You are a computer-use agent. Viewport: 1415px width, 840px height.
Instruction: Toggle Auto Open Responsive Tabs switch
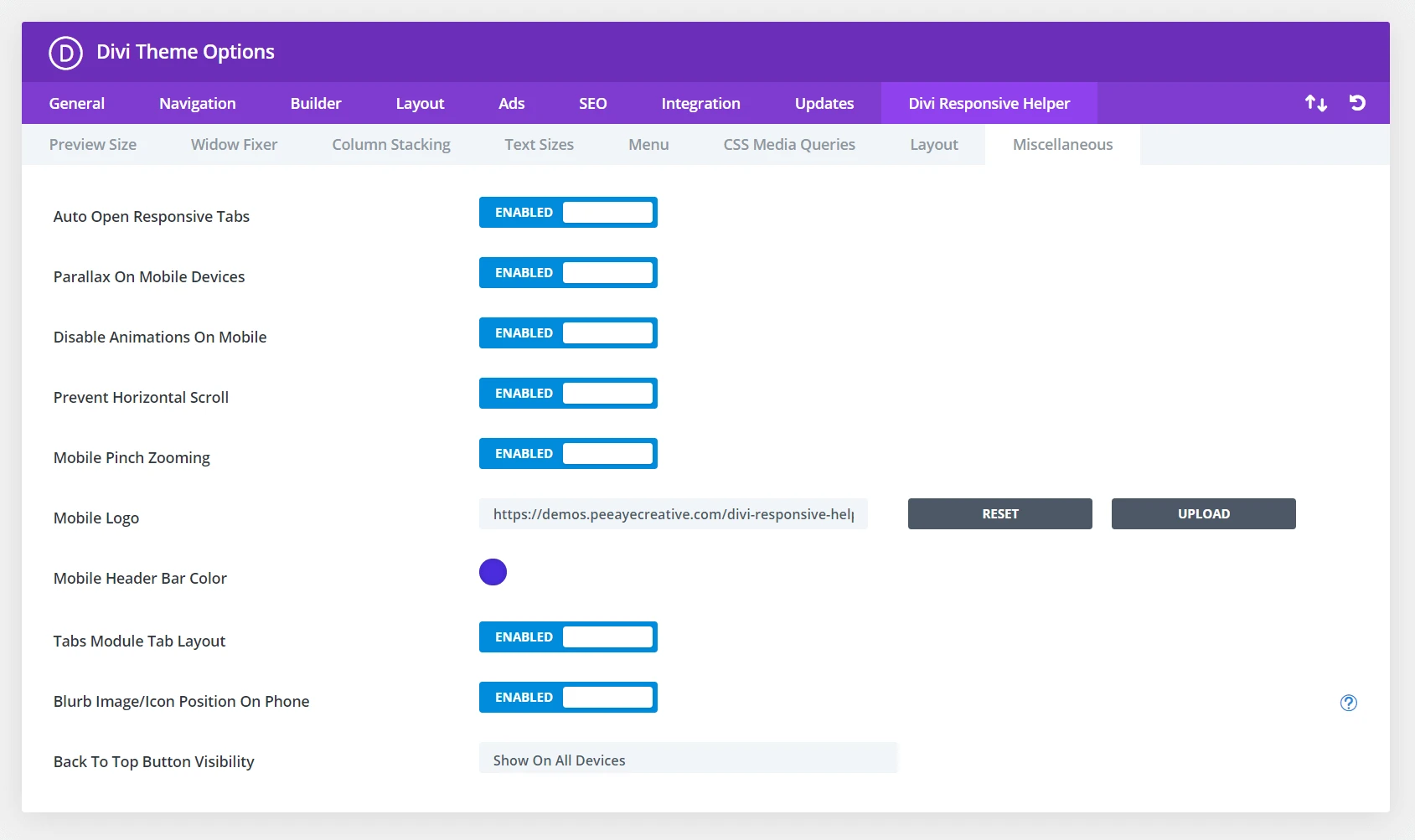click(568, 213)
